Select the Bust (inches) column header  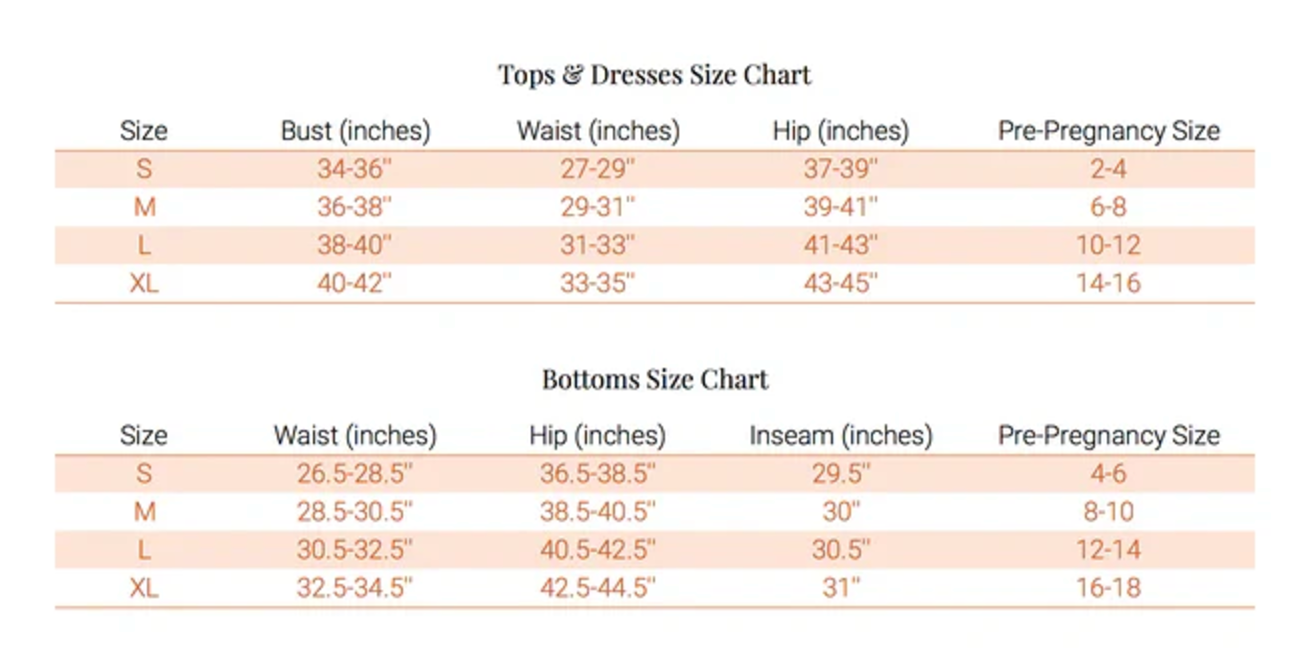click(355, 131)
